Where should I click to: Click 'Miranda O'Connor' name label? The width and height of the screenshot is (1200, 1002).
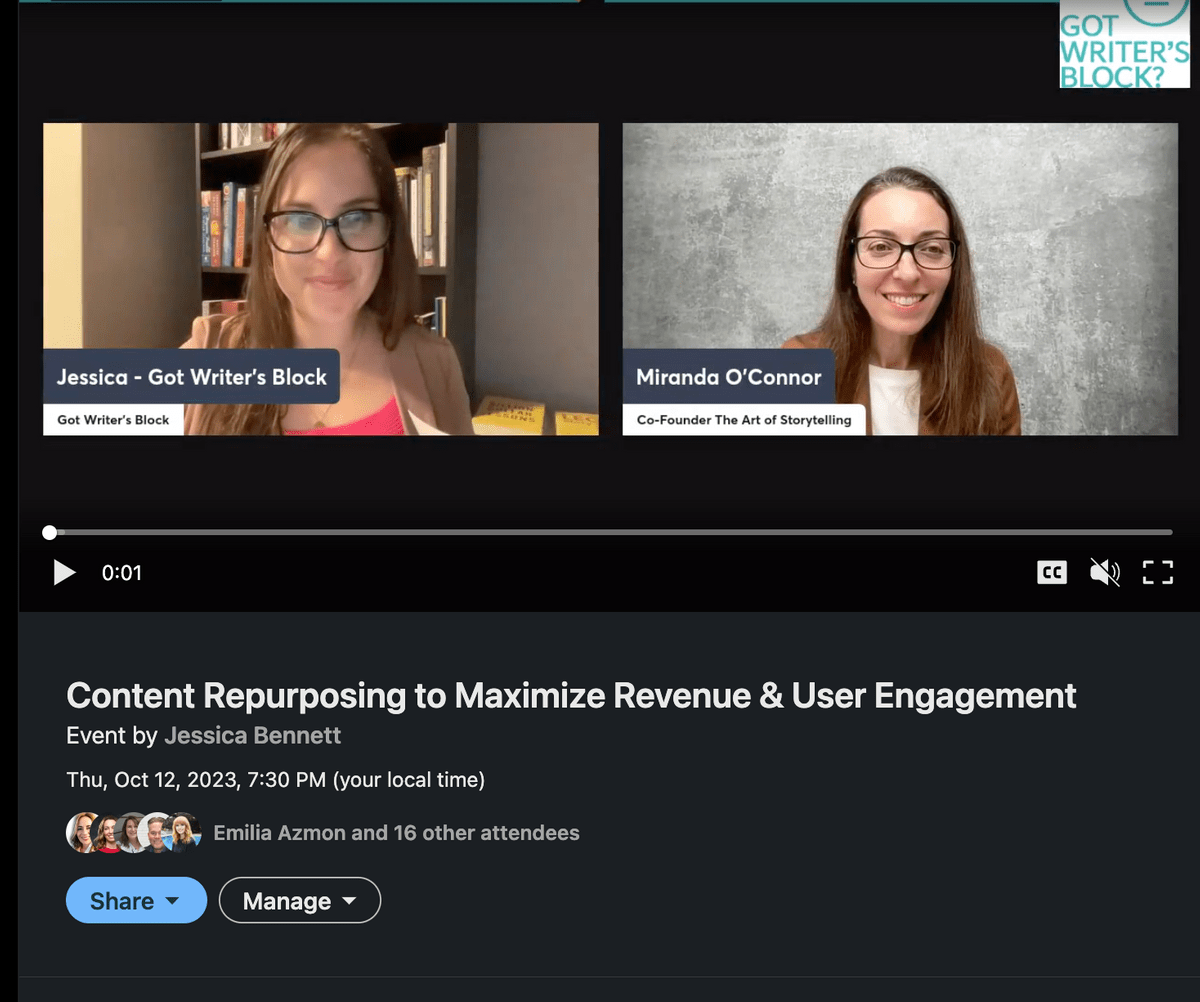pos(729,377)
